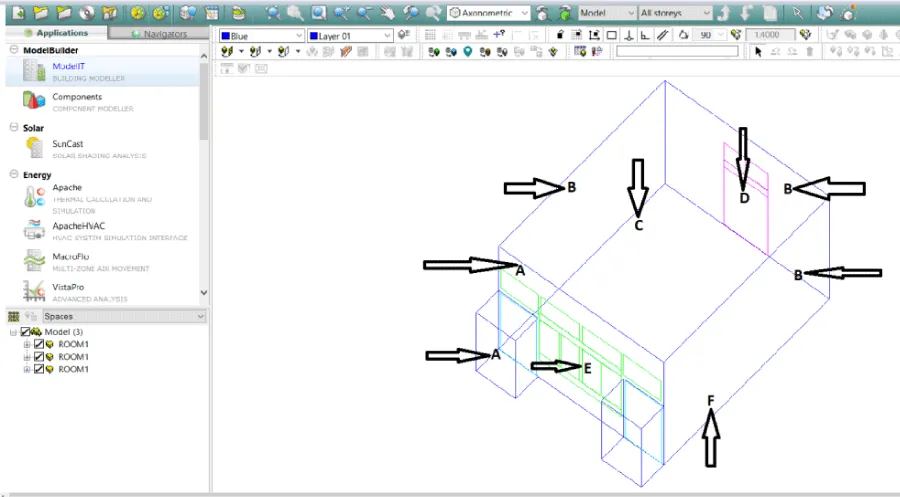Toggle the Model (3) checkbox in tree

coord(26,332)
